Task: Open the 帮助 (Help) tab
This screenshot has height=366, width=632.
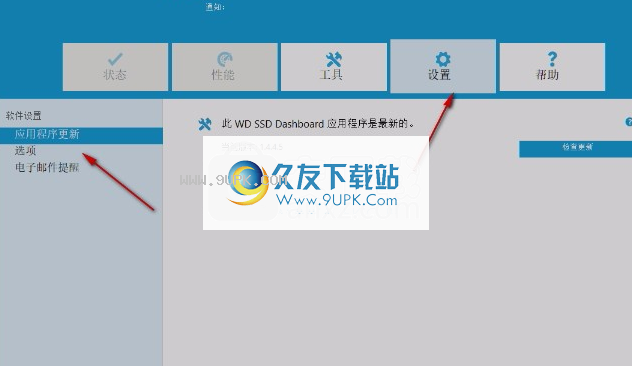Action: pyautogui.click(x=552, y=67)
